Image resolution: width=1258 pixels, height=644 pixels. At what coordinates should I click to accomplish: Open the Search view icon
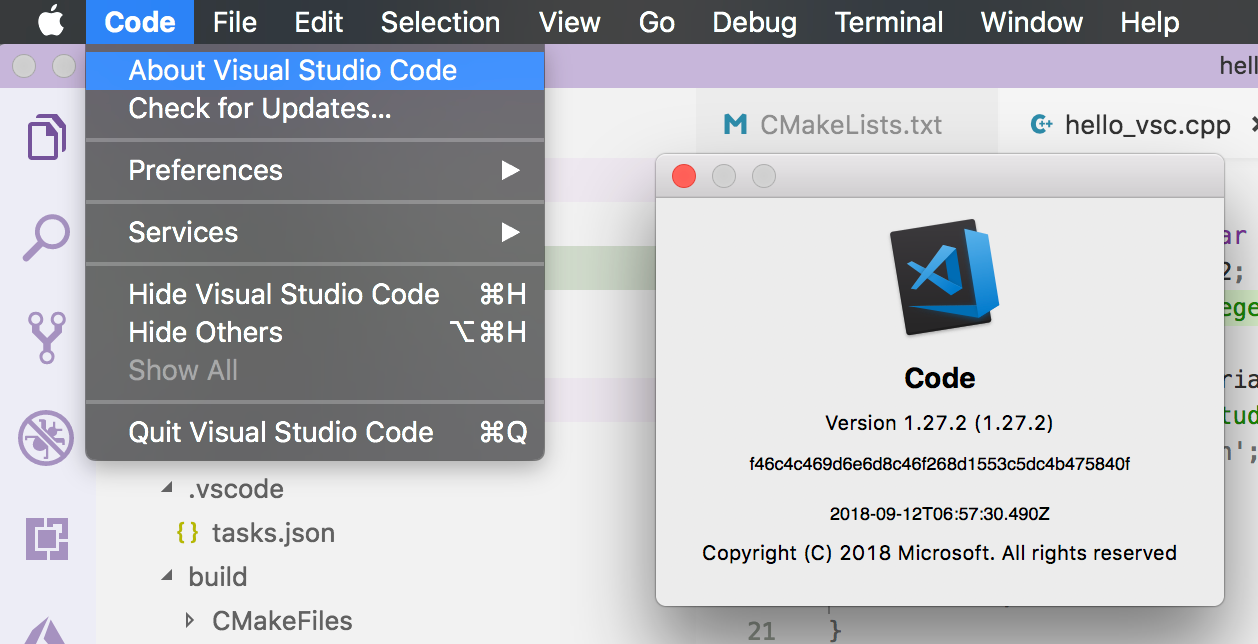tap(46, 238)
